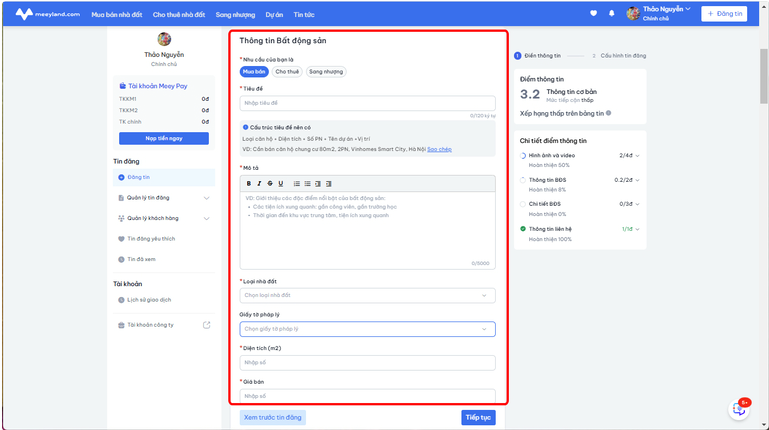Open Tin tức menu item
769x430 pixels.
coord(304,15)
